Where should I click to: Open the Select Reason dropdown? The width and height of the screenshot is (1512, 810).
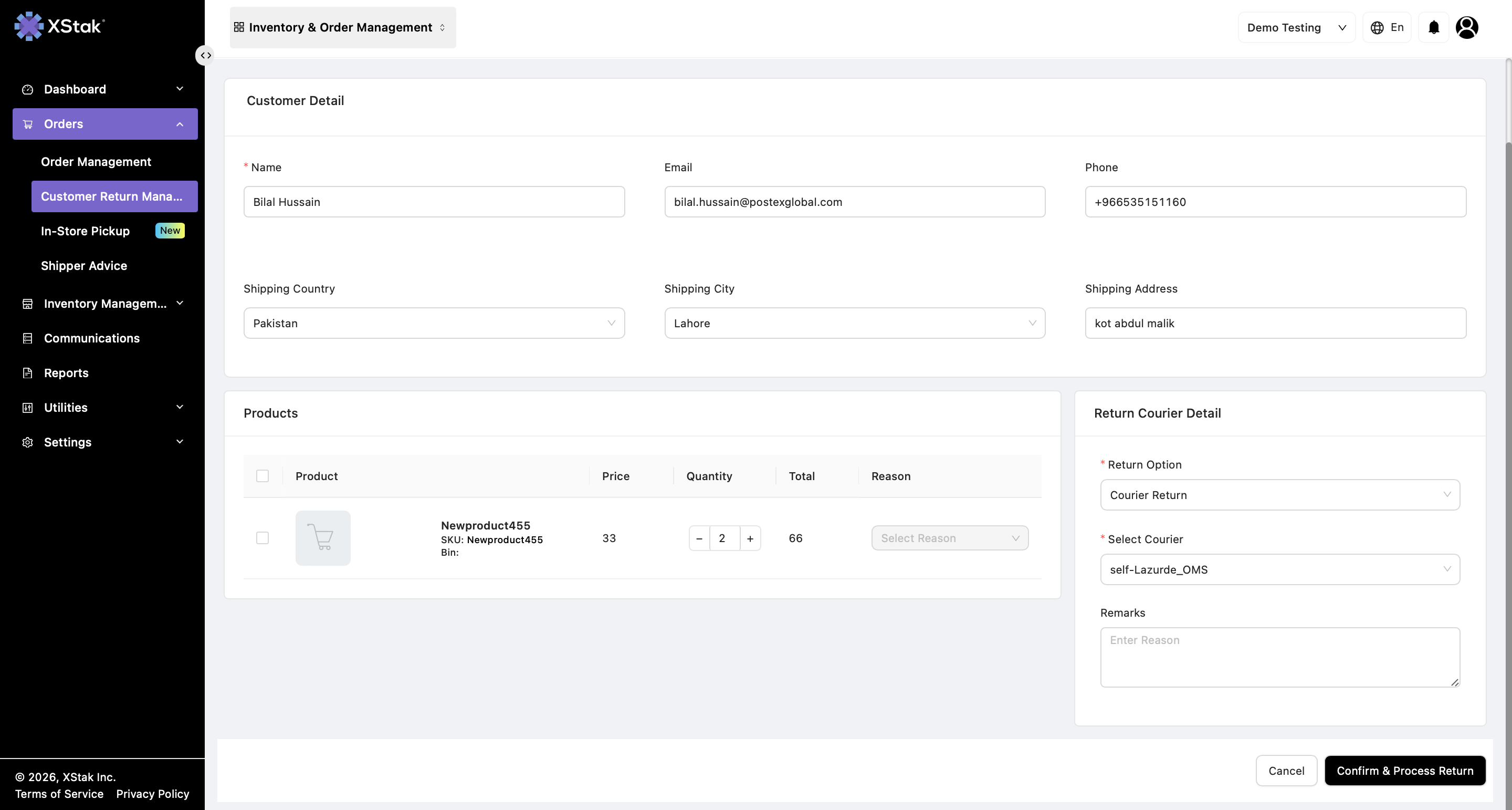(x=949, y=538)
